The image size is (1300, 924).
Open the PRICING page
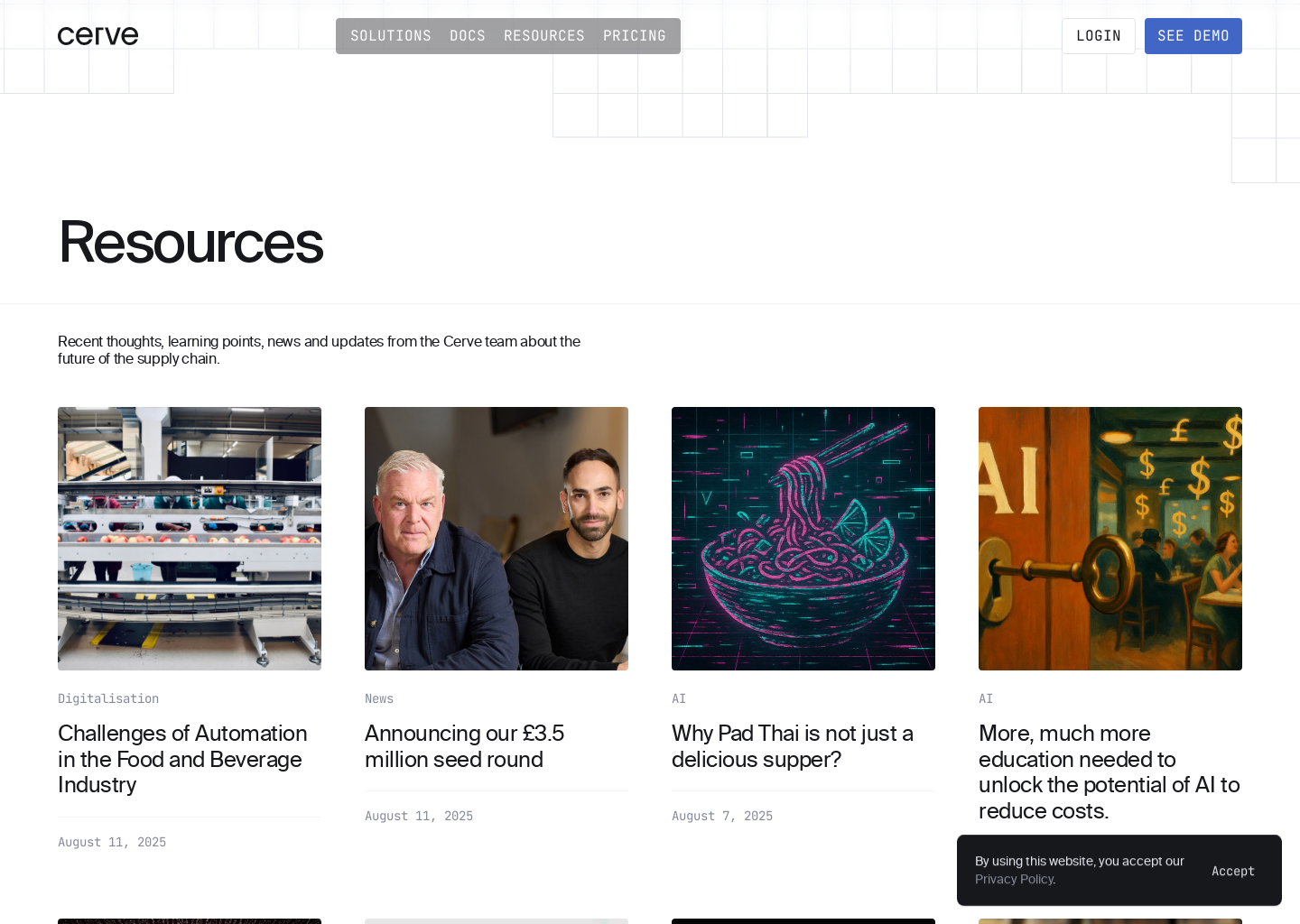(x=634, y=35)
